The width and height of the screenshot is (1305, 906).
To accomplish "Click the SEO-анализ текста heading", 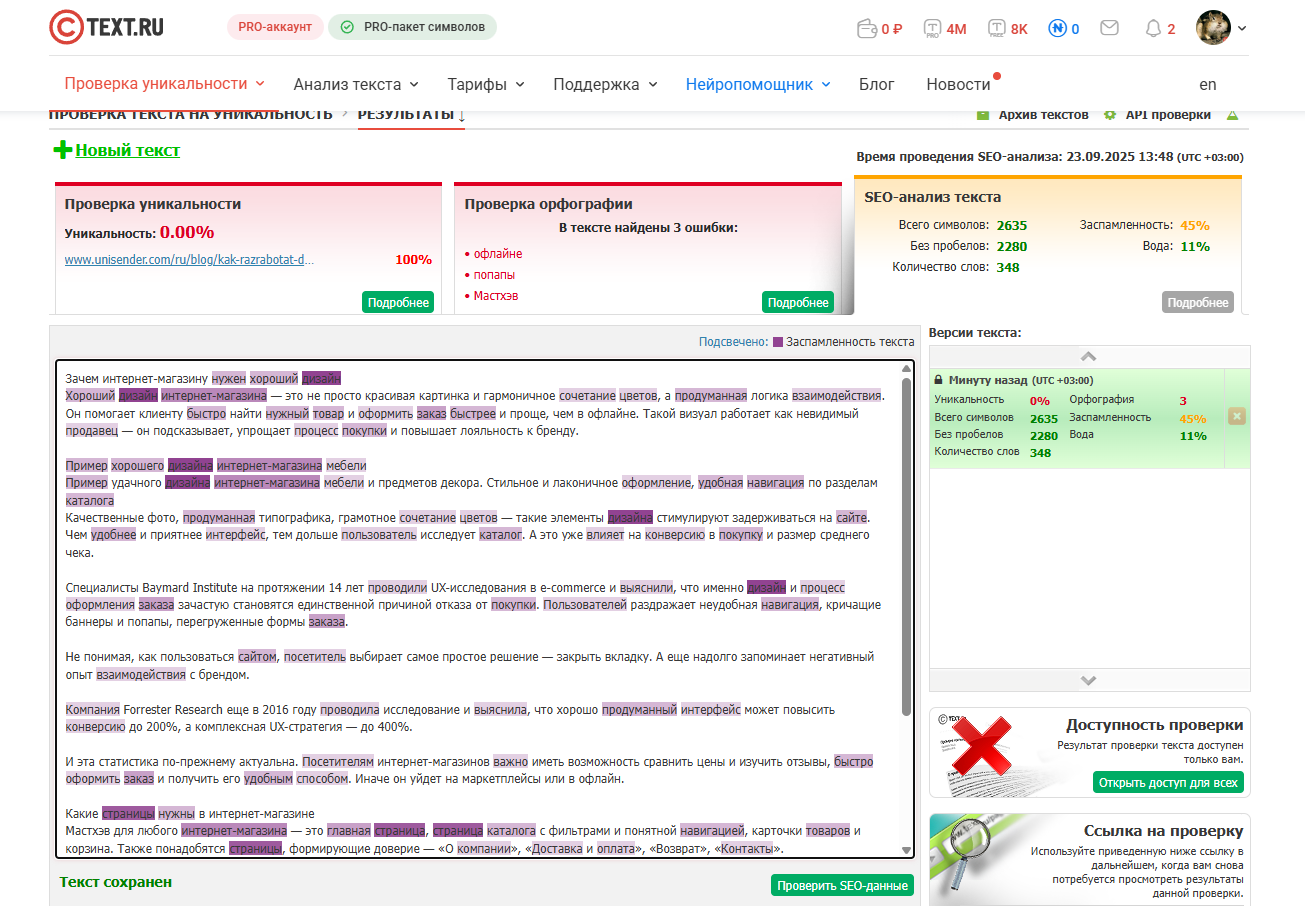I will pos(933,197).
